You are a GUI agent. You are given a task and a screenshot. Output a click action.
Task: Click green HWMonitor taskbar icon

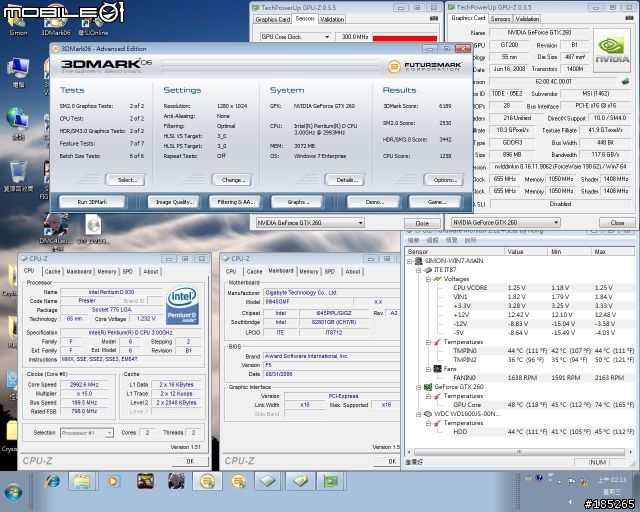[330, 481]
